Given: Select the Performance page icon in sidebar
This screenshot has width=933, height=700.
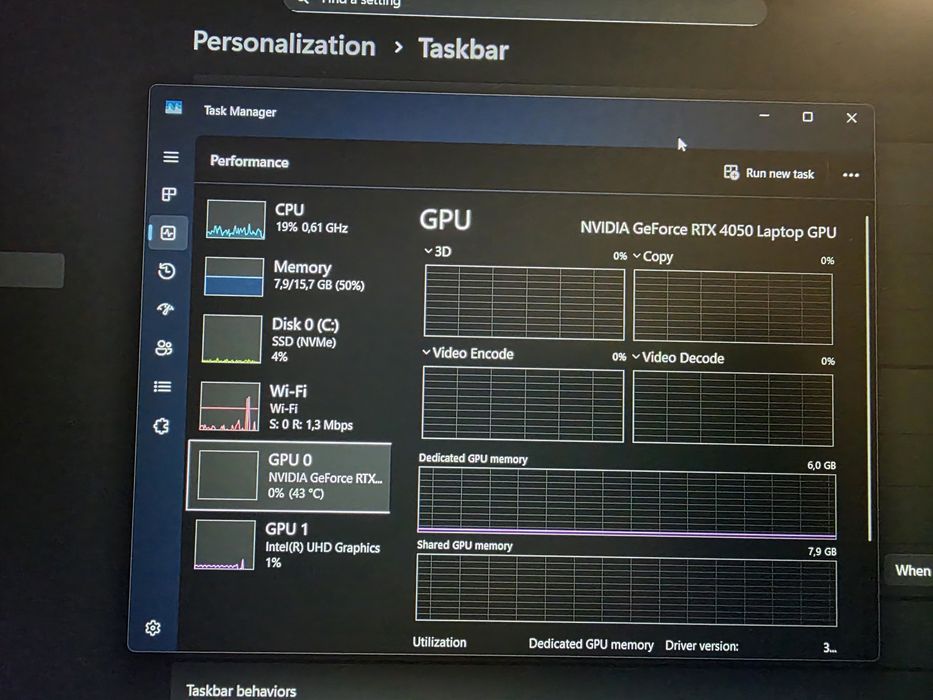Looking at the screenshot, I should tap(168, 233).
